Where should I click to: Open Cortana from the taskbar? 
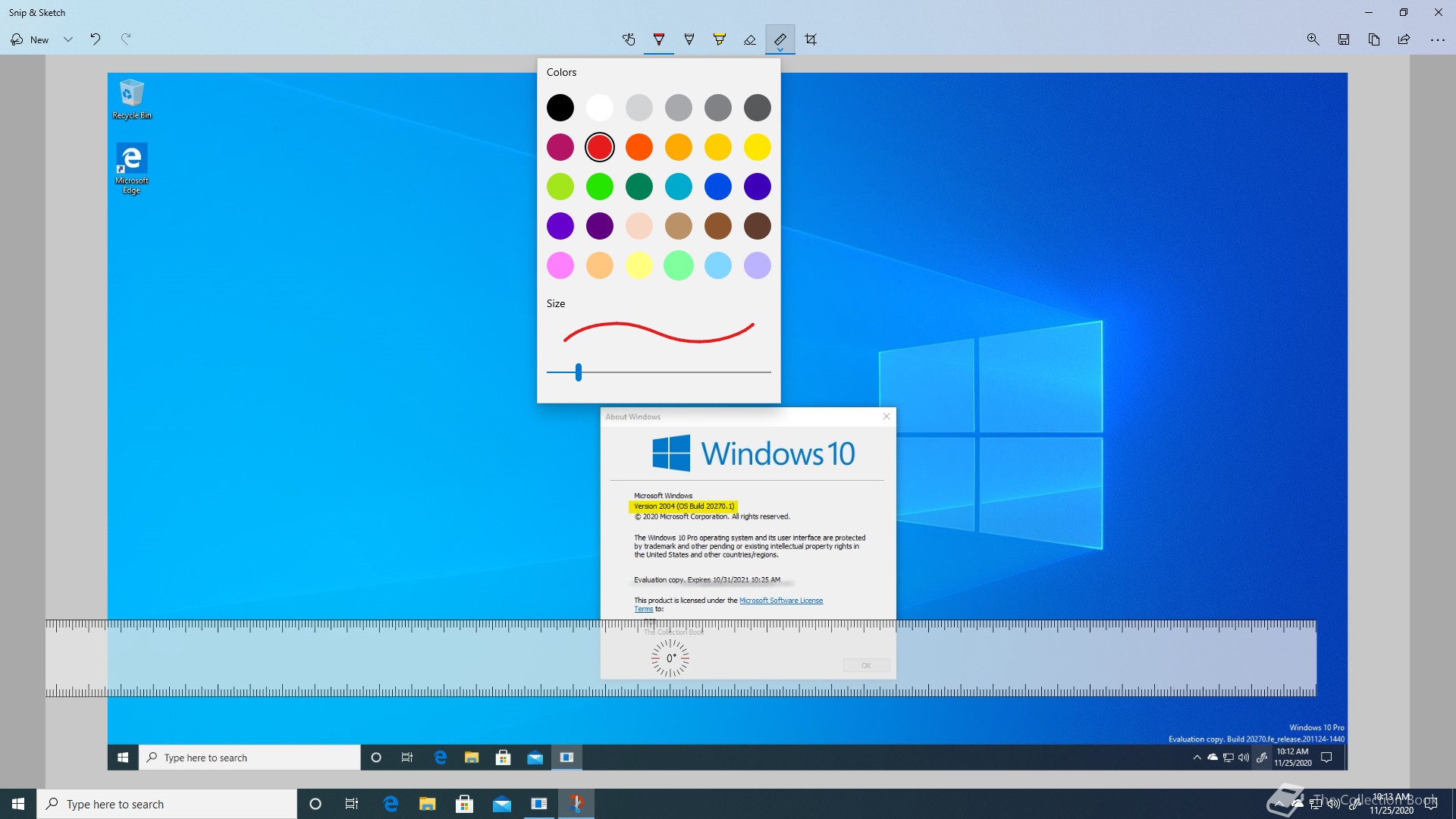(x=315, y=804)
